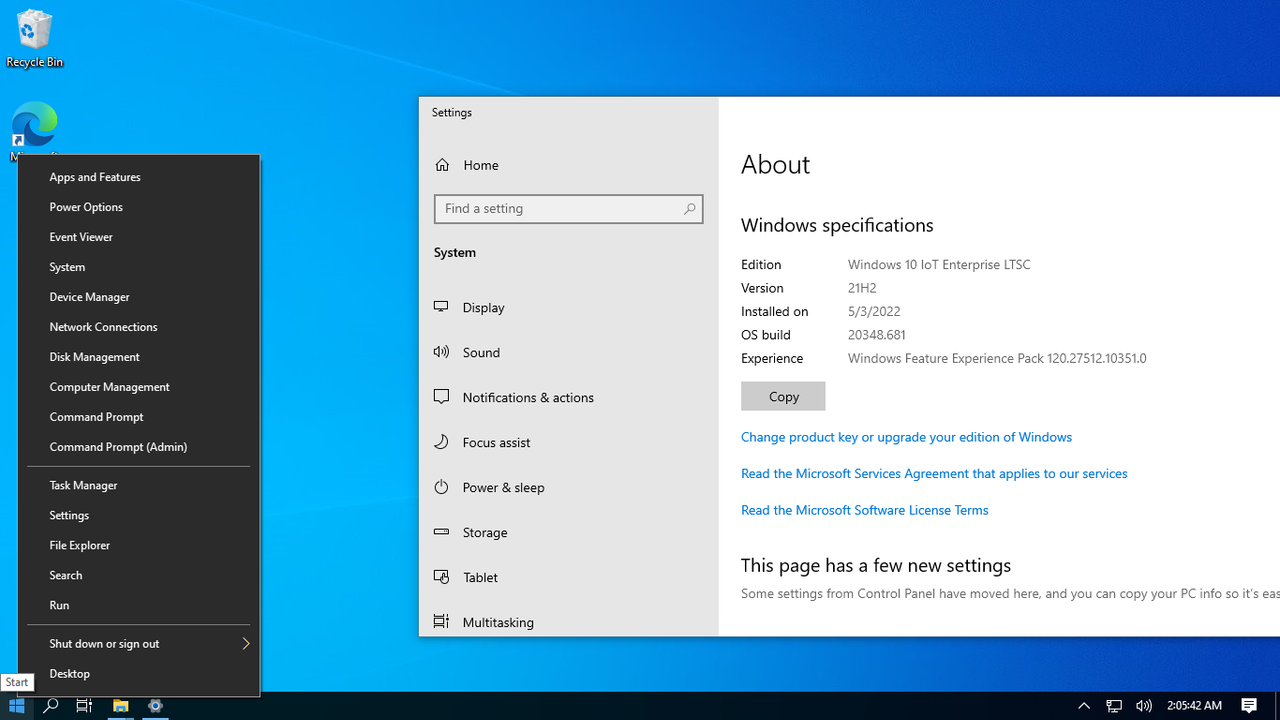Screen dimensions: 1280x720
Task: Open Task Manager from the menu
Action: click(139, 485)
